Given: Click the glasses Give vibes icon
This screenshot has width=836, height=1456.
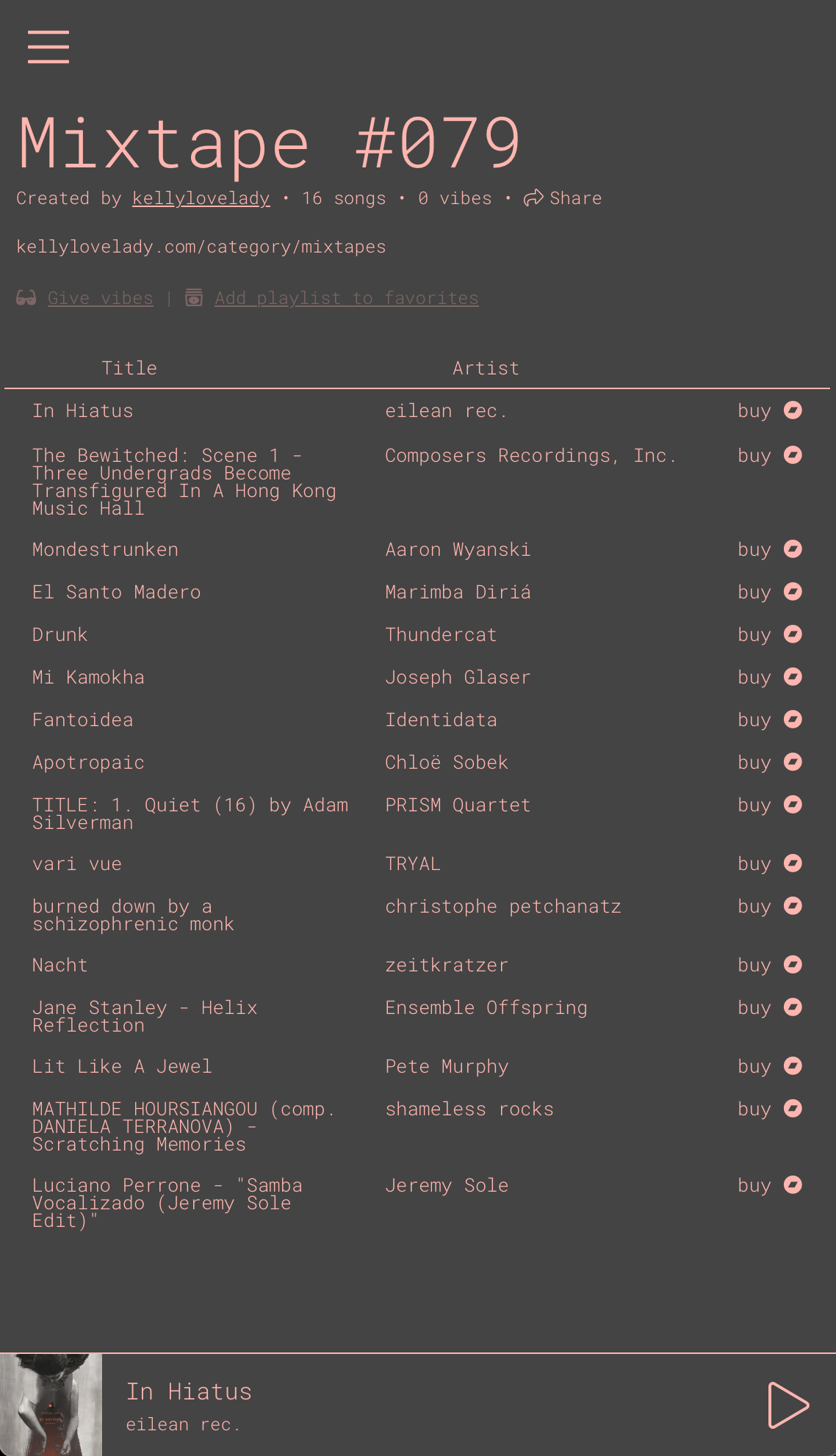Looking at the screenshot, I should (x=26, y=297).
